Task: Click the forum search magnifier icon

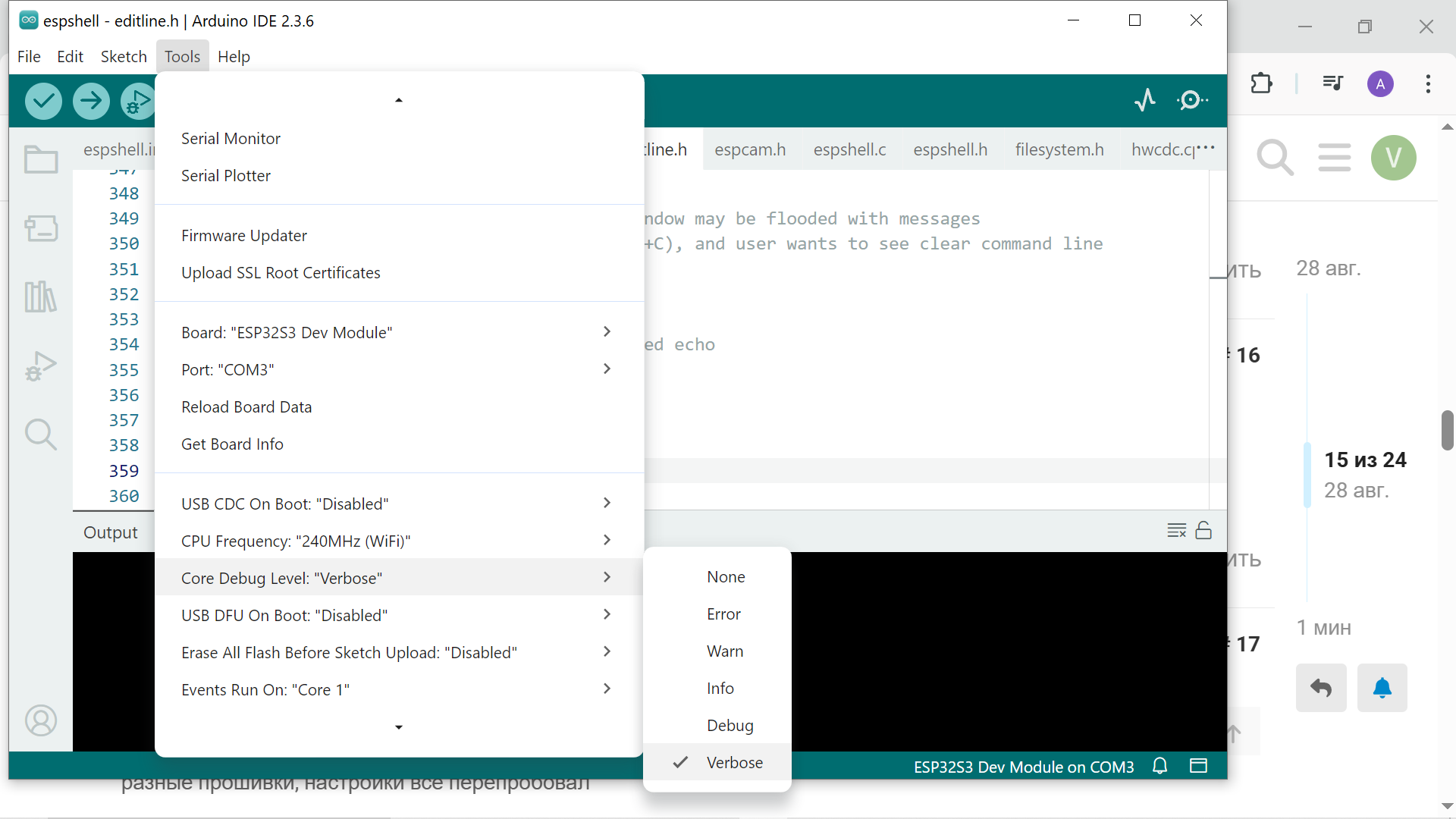Action: point(1275,158)
